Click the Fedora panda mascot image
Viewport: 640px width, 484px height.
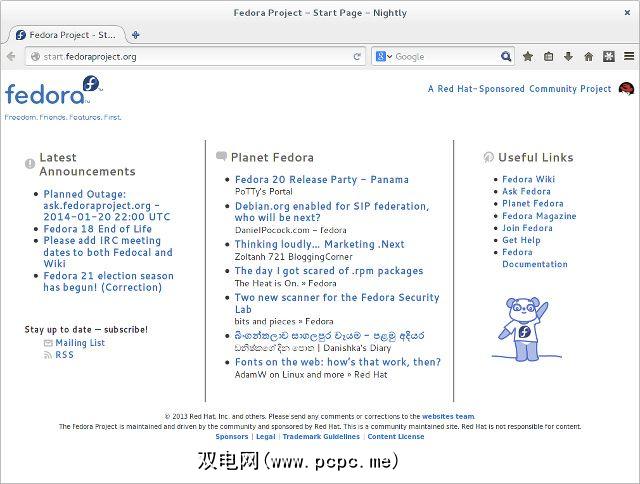(x=525, y=329)
